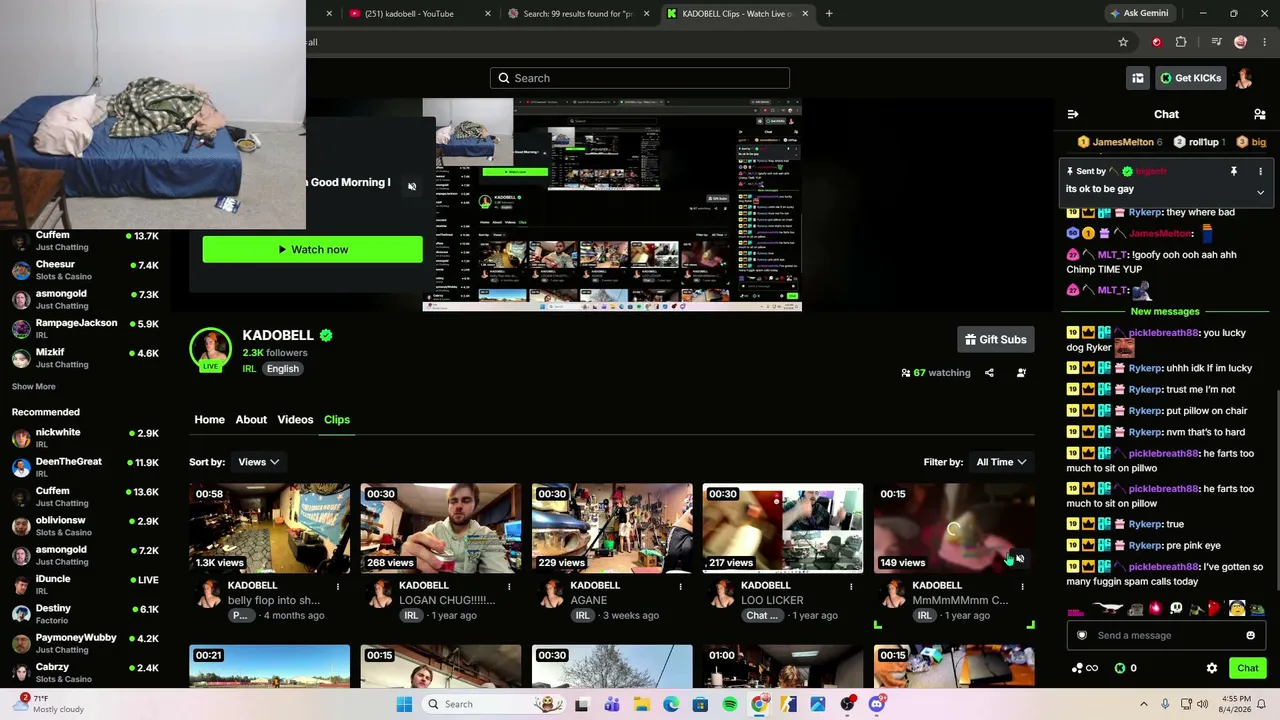The height and width of the screenshot is (720, 1280).
Task: Open the Kick shop icon beside Get KICKs
Action: point(1137,78)
